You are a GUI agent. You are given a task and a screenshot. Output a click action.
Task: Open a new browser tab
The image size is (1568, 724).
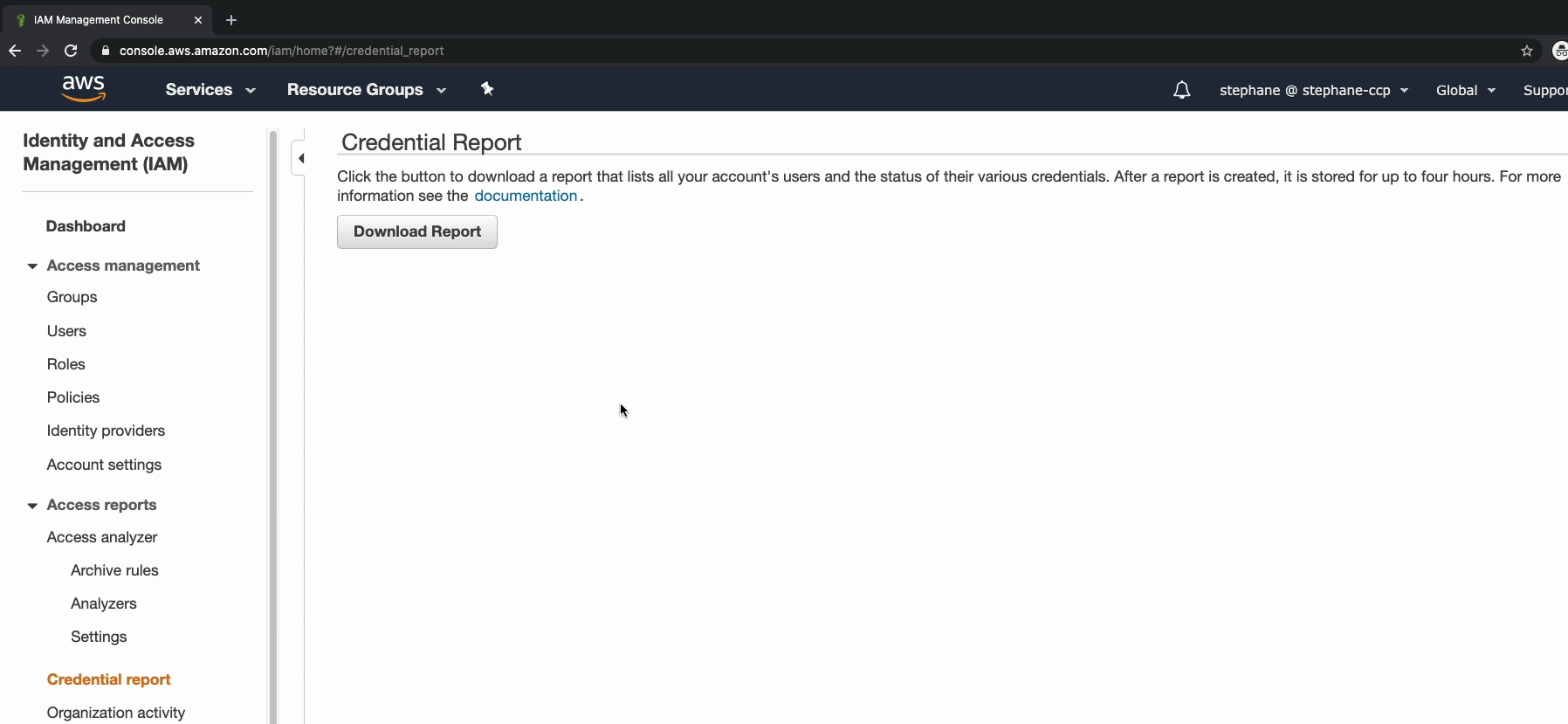point(231,19)
